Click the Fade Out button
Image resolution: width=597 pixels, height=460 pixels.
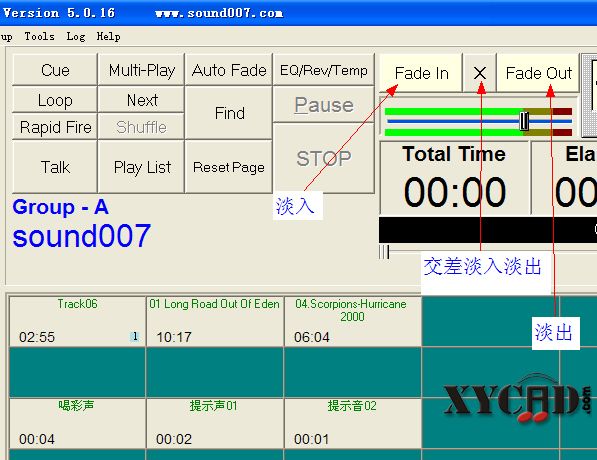[538, 72]
